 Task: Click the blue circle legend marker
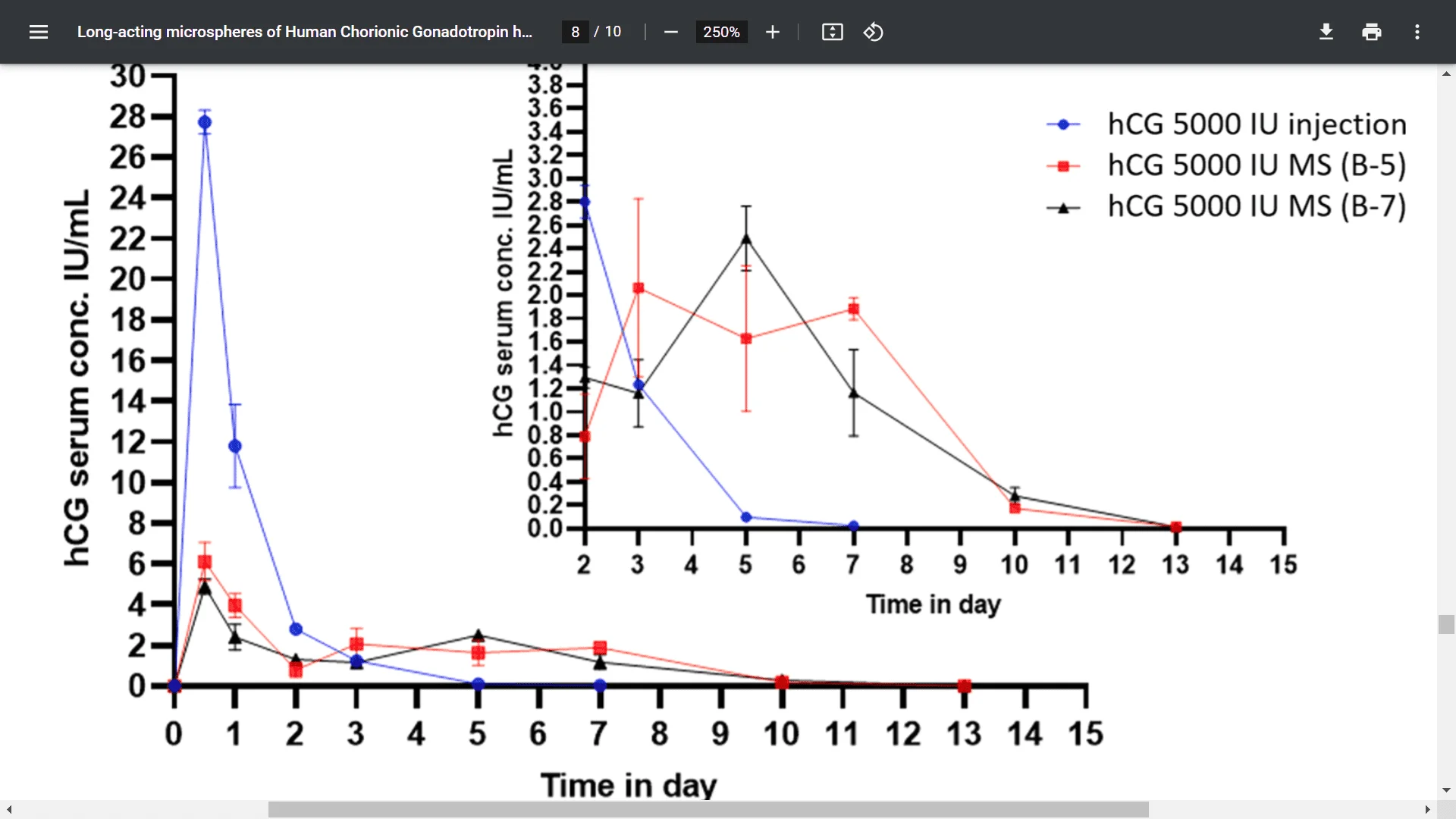click(1063, 125)
